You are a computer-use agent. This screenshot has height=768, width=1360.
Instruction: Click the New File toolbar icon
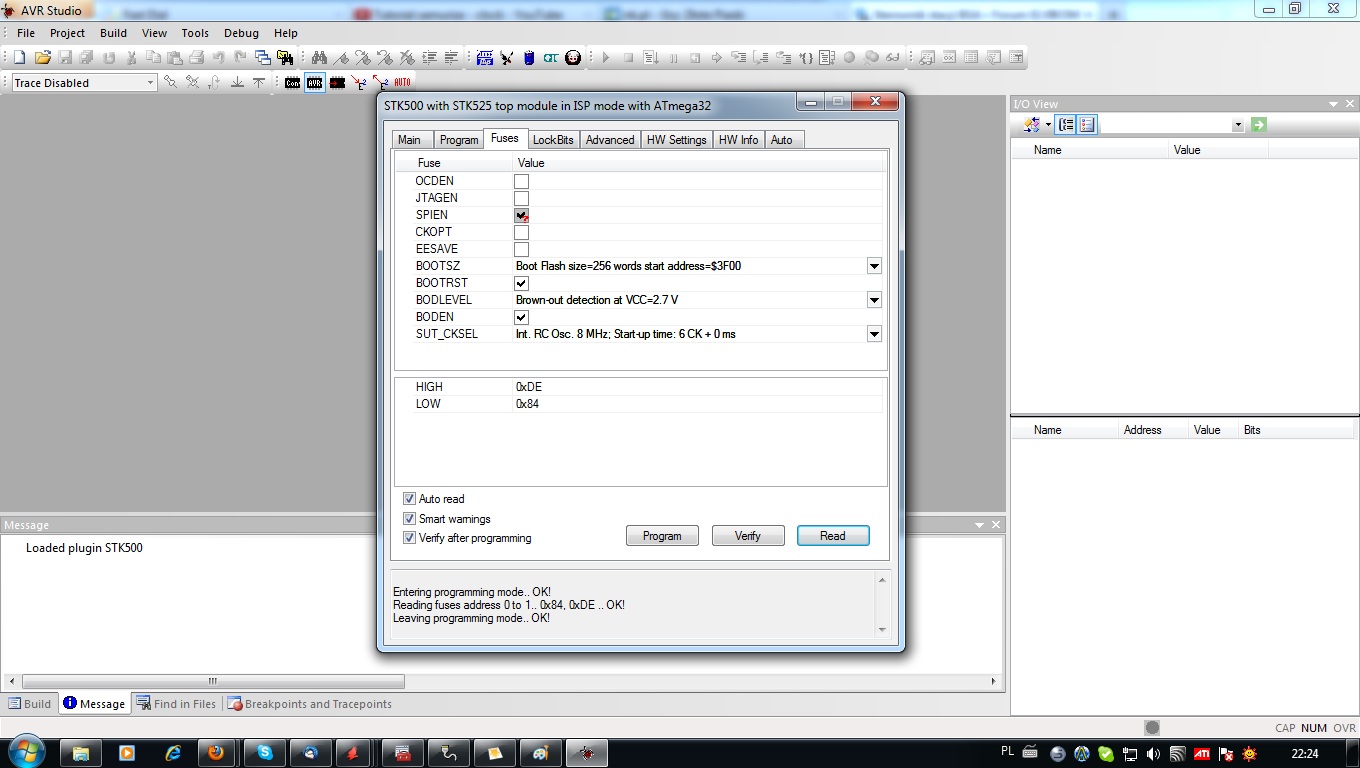click(x=22, y=58)
